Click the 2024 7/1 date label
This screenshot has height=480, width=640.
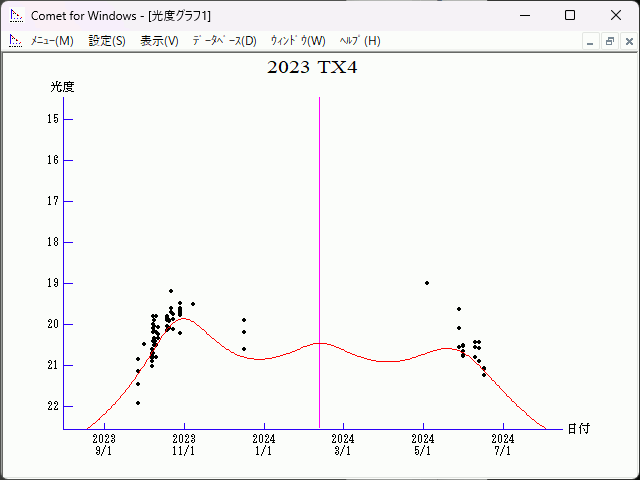click(503, 445)
